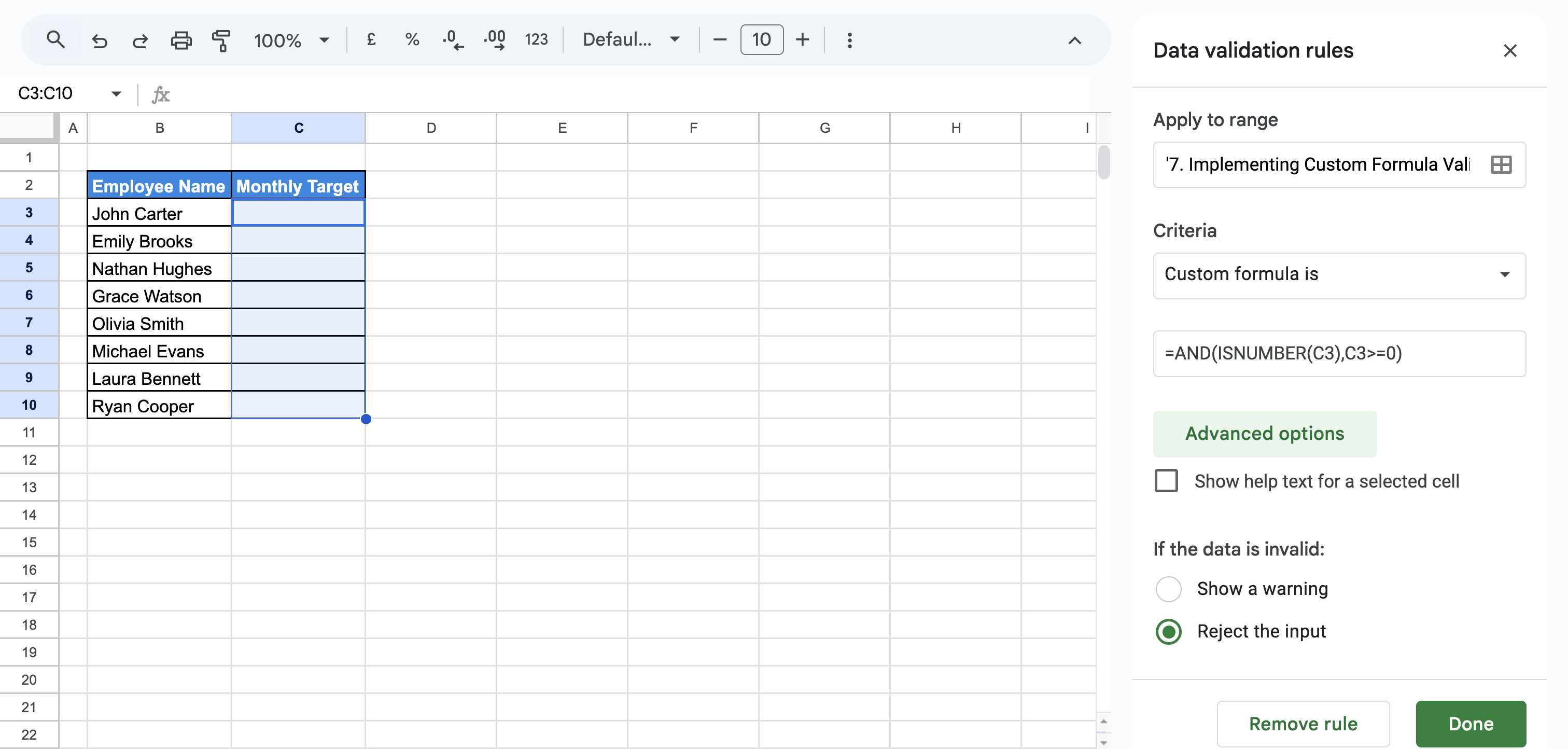Click the search magnifier icon

click(x=55, y=40)
